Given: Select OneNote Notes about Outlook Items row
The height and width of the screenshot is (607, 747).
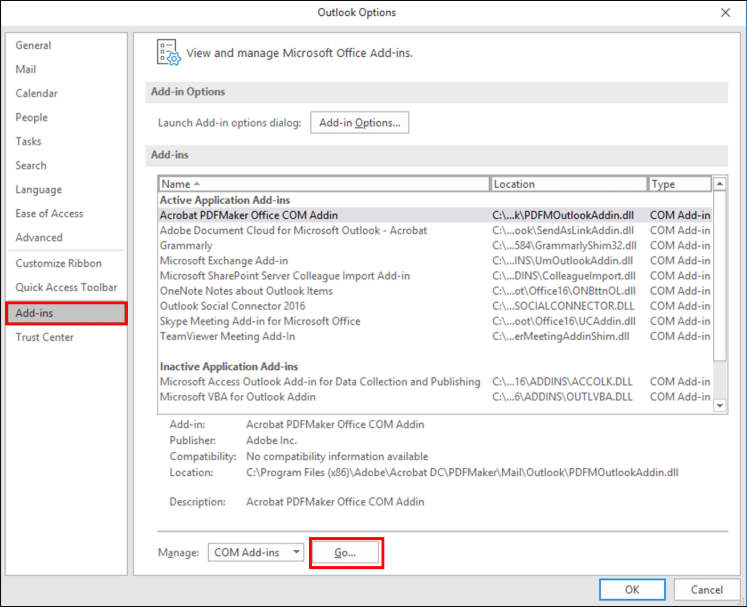Looking at the screenshot, I should [x=435, y=291].
